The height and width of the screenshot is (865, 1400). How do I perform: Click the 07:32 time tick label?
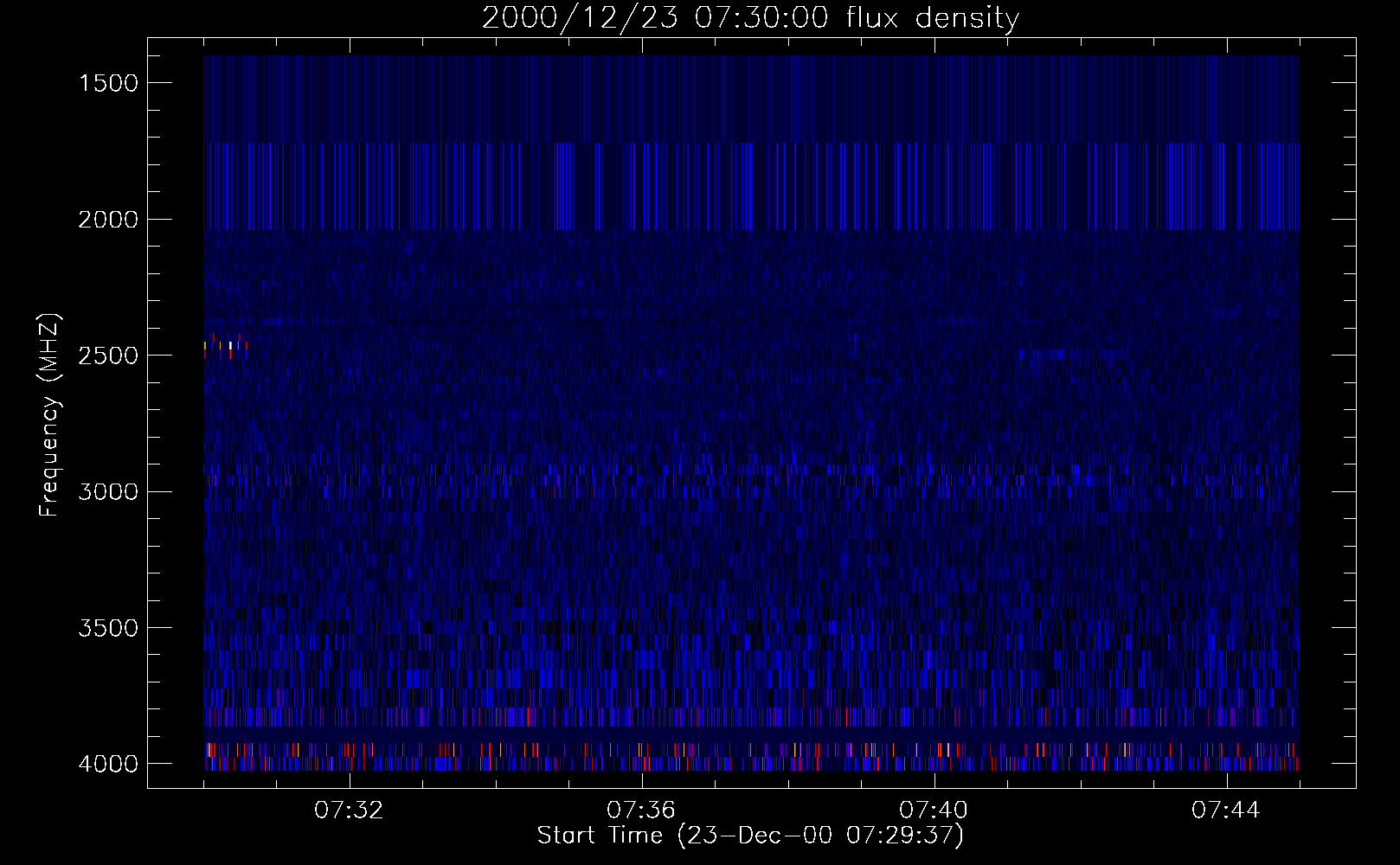349,811
